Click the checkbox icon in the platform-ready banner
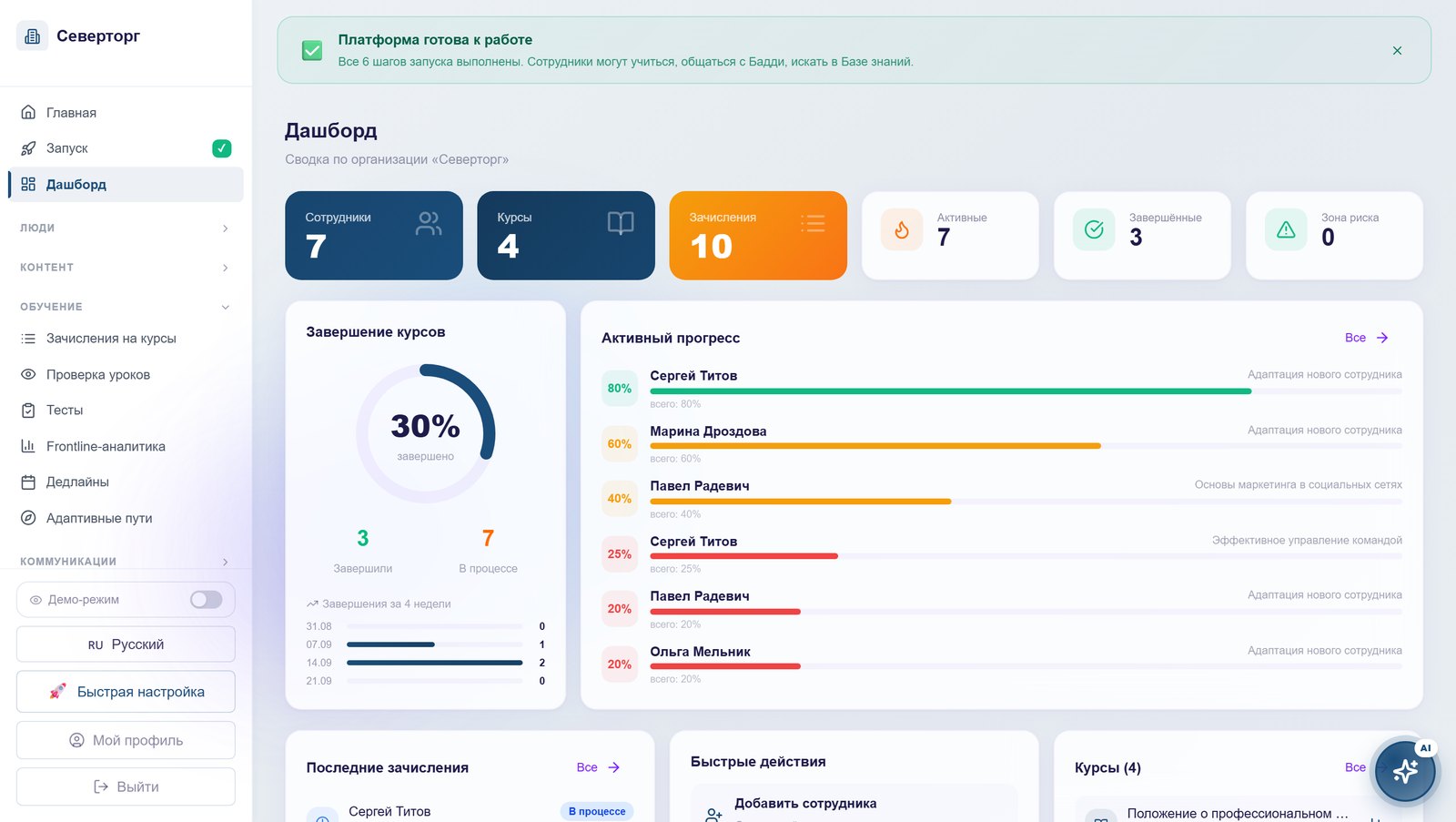This screenshot has height=822, width=1456. (x=312, y=50)
